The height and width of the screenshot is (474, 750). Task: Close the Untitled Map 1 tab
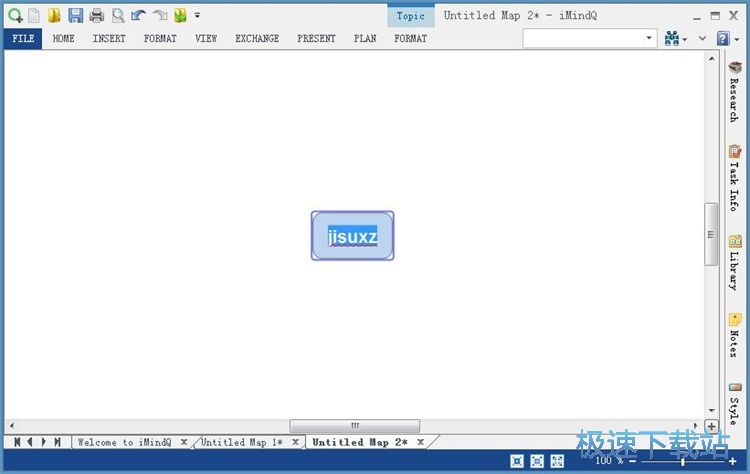point(296,442)
